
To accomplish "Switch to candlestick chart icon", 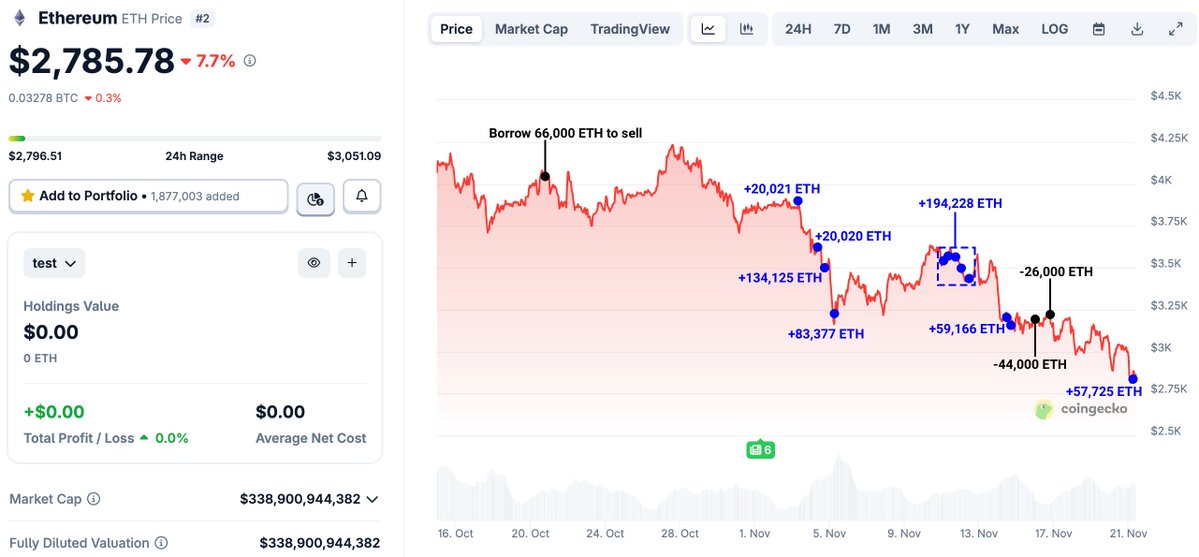I will pyautogui.click(x=747, y=29).
